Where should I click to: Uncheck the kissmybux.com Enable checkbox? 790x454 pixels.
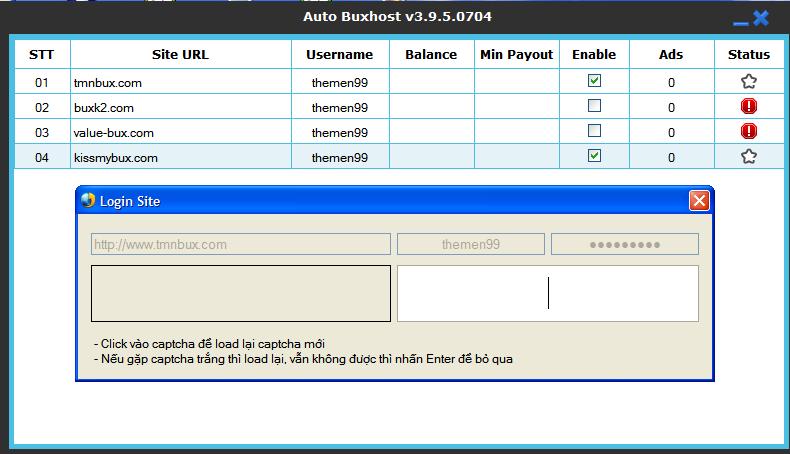[x=595, y=156]
